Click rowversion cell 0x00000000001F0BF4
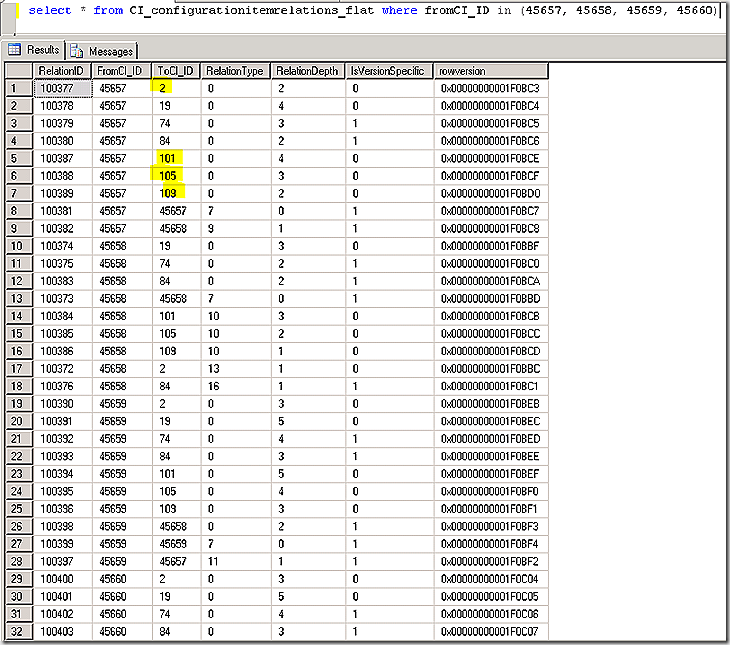Image resolution: width=730 pixels, height=645 pixels. (490, 544)
